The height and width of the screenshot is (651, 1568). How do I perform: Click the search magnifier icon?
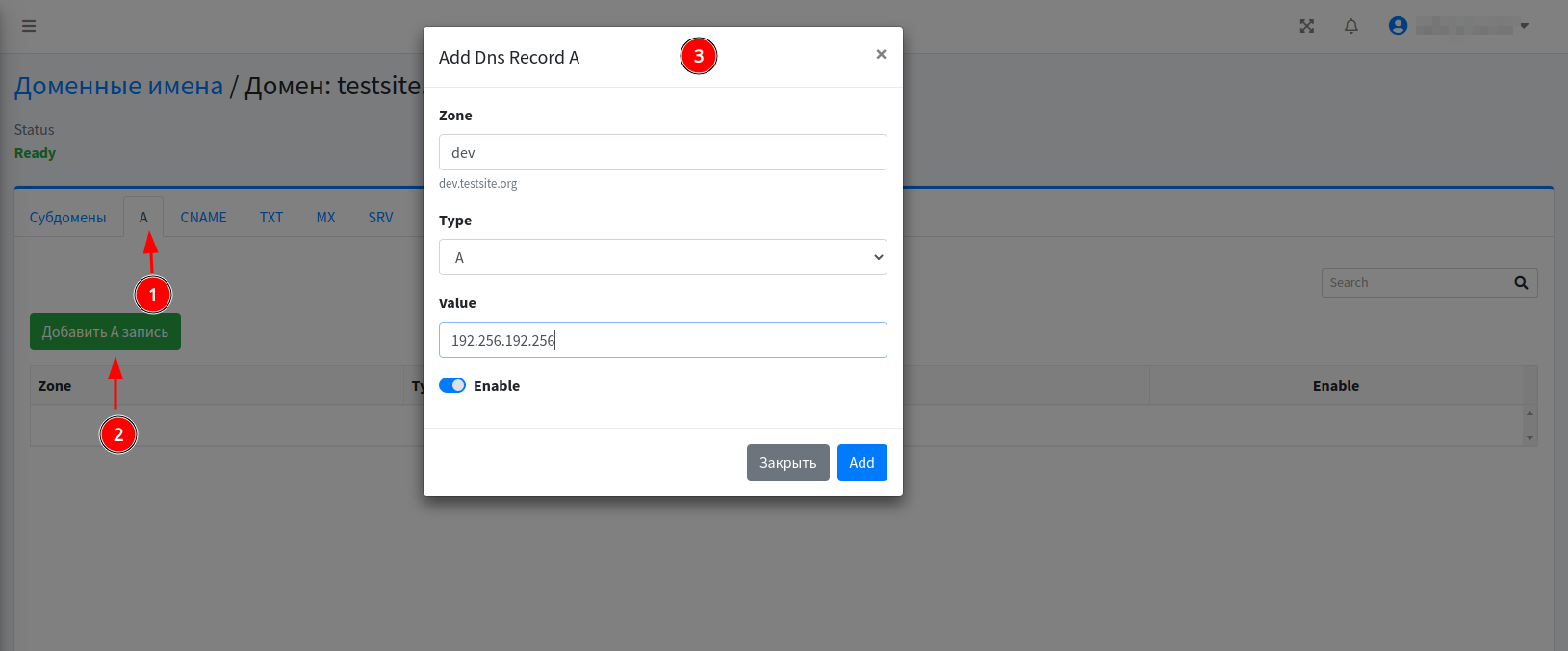click(1521, 283)
